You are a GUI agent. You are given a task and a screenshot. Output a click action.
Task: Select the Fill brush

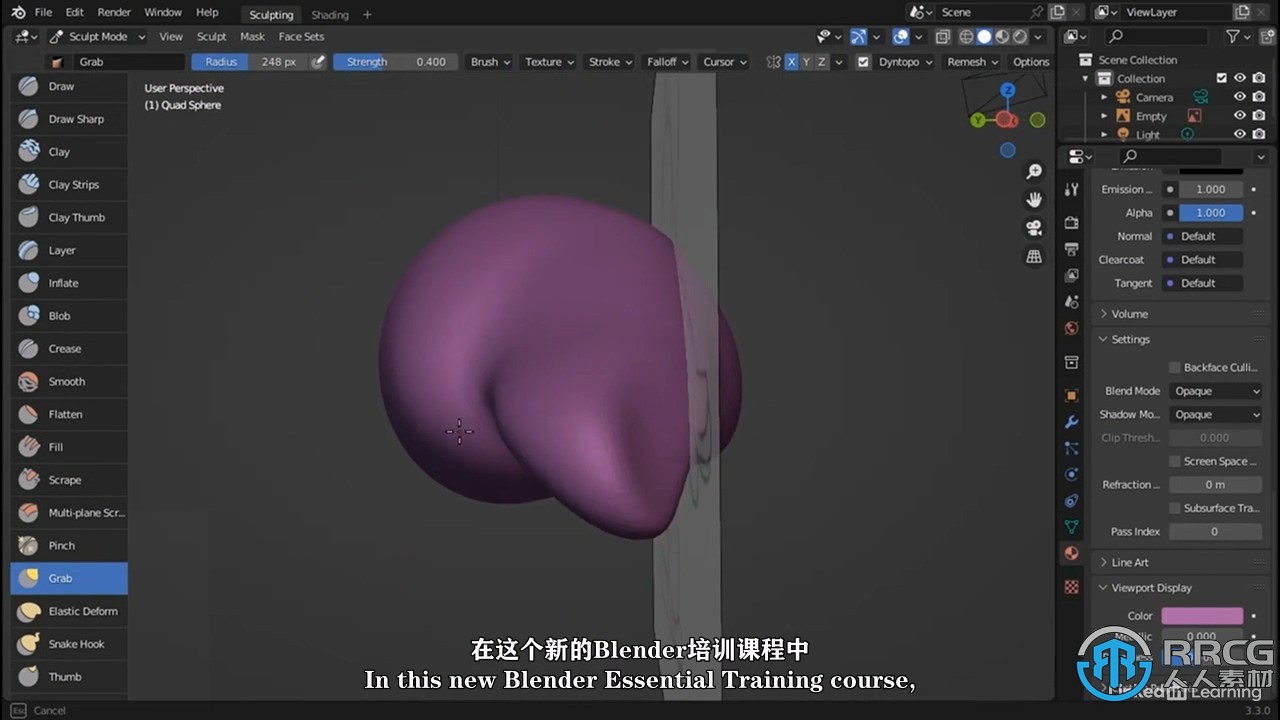(69, 447)
